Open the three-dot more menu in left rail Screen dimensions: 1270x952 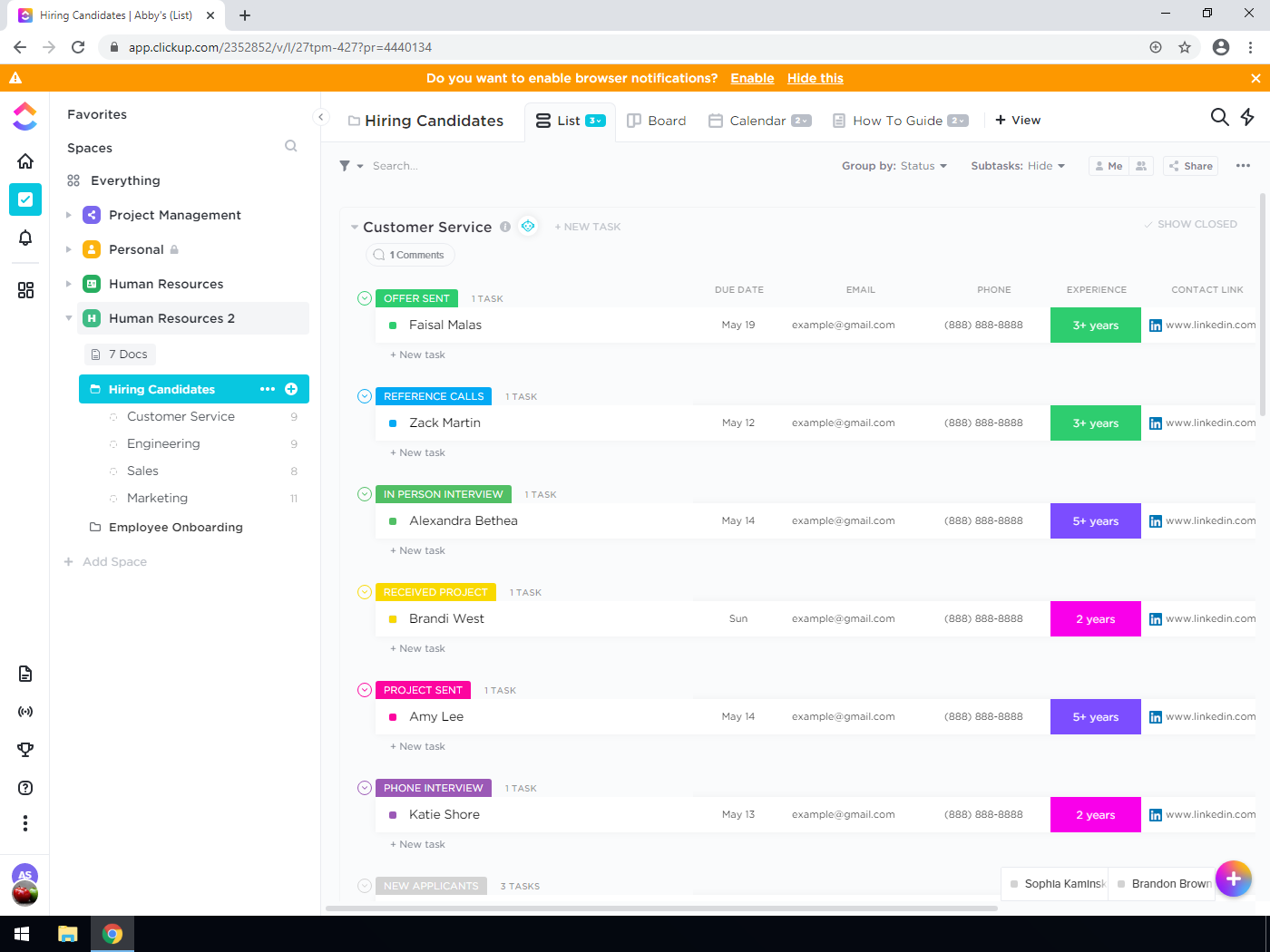tap(25, 823)
